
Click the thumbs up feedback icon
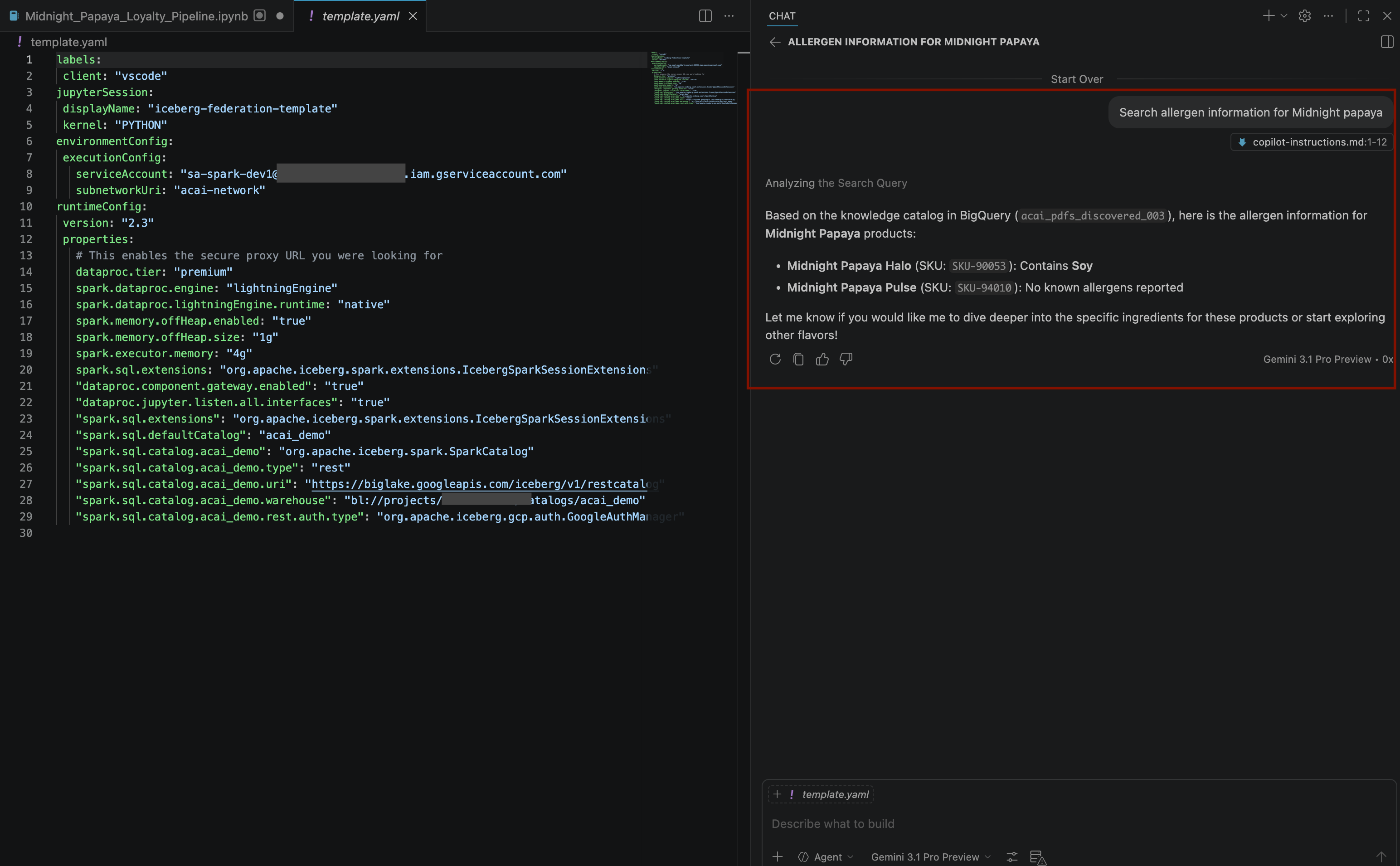tap(822, 359)
